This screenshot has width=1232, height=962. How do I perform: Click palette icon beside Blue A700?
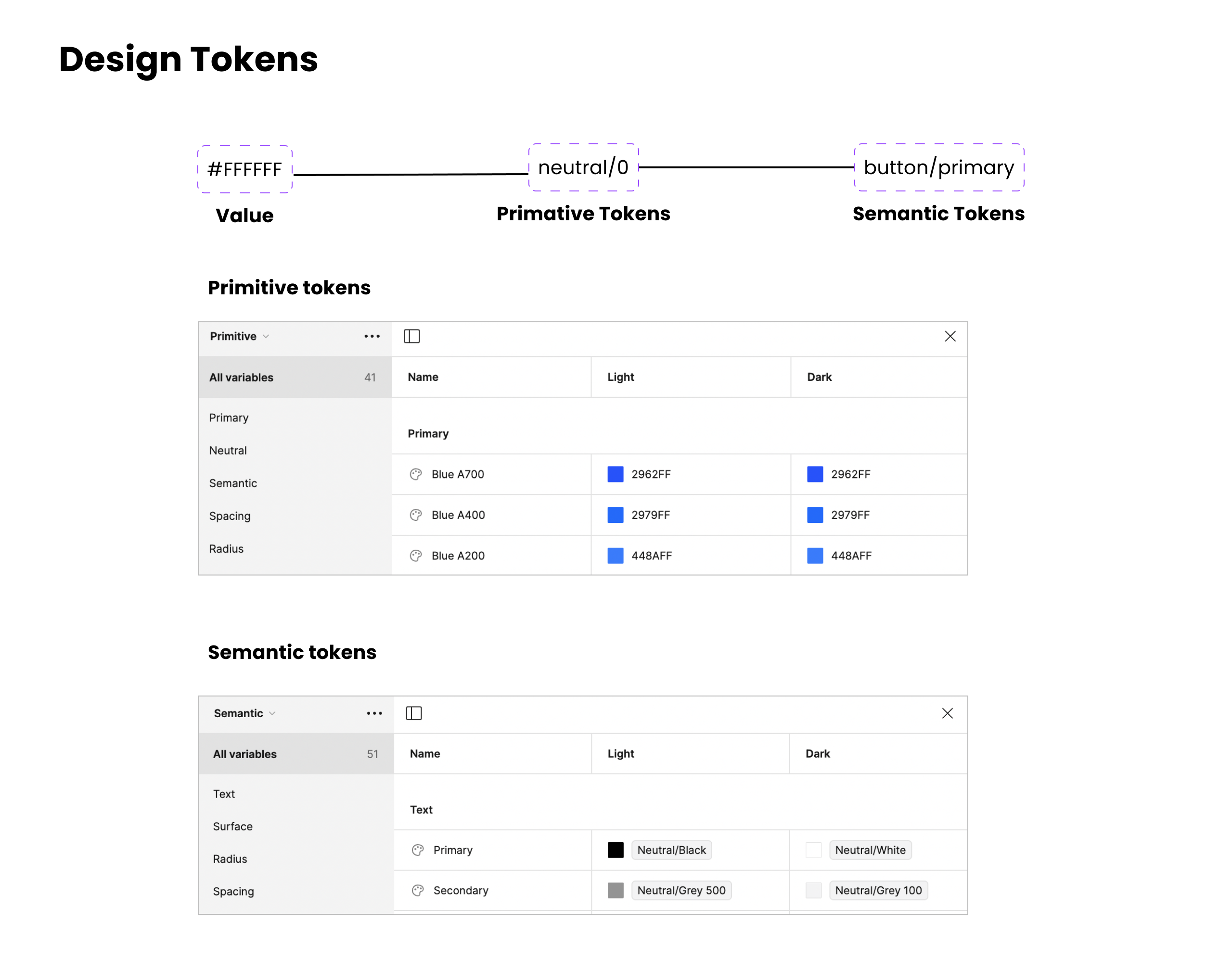[x=416, y=474]
